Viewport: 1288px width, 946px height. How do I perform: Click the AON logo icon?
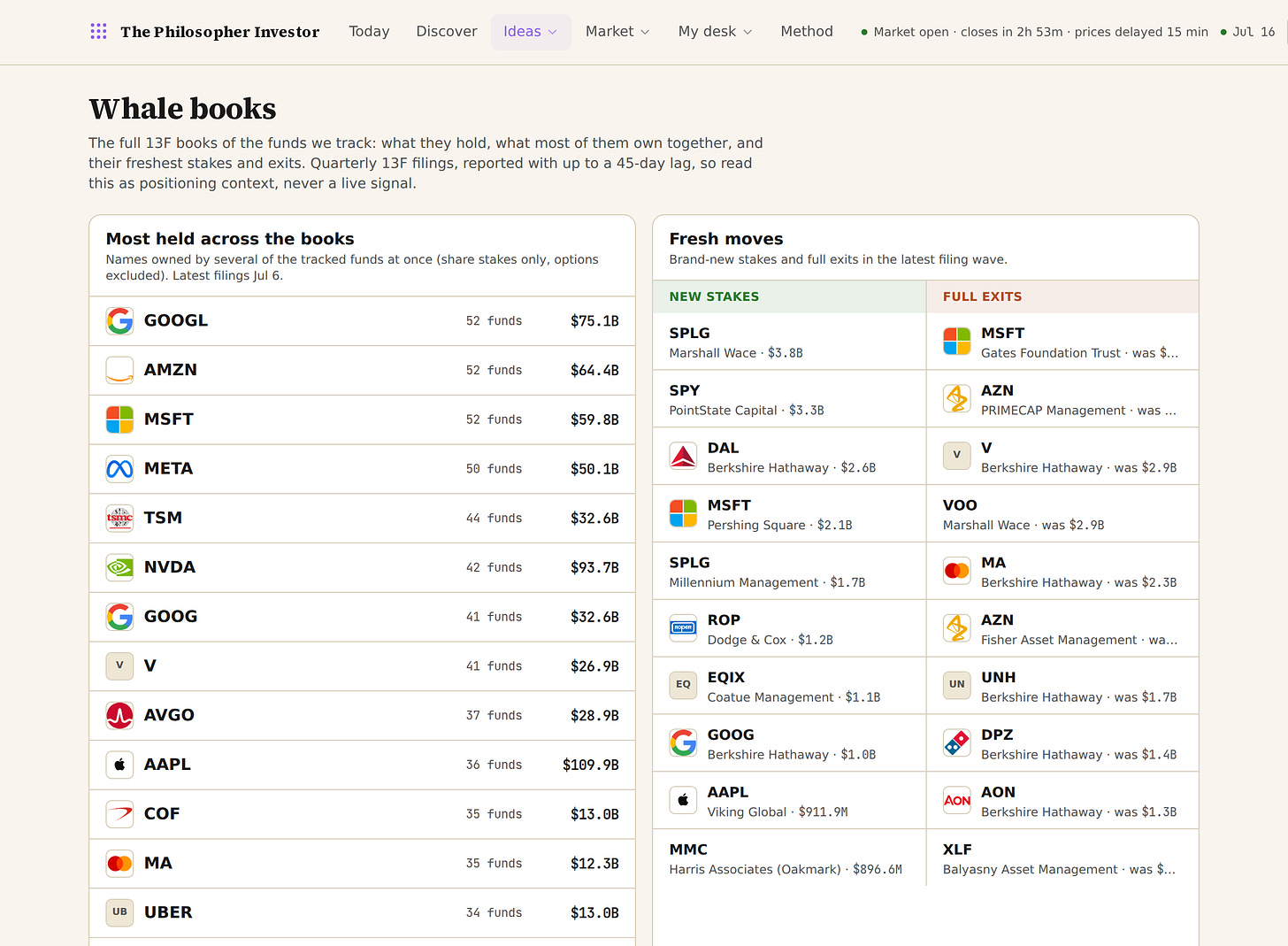[957, 800]
